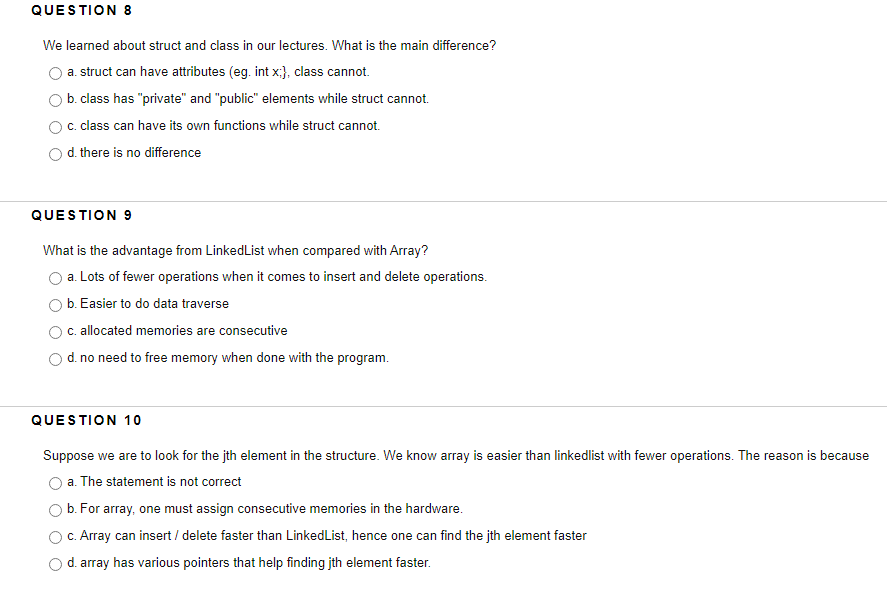Screen dimensions: 887x608
Task: Click the QUESTION 9 heading
Action: tap(81, 215)
